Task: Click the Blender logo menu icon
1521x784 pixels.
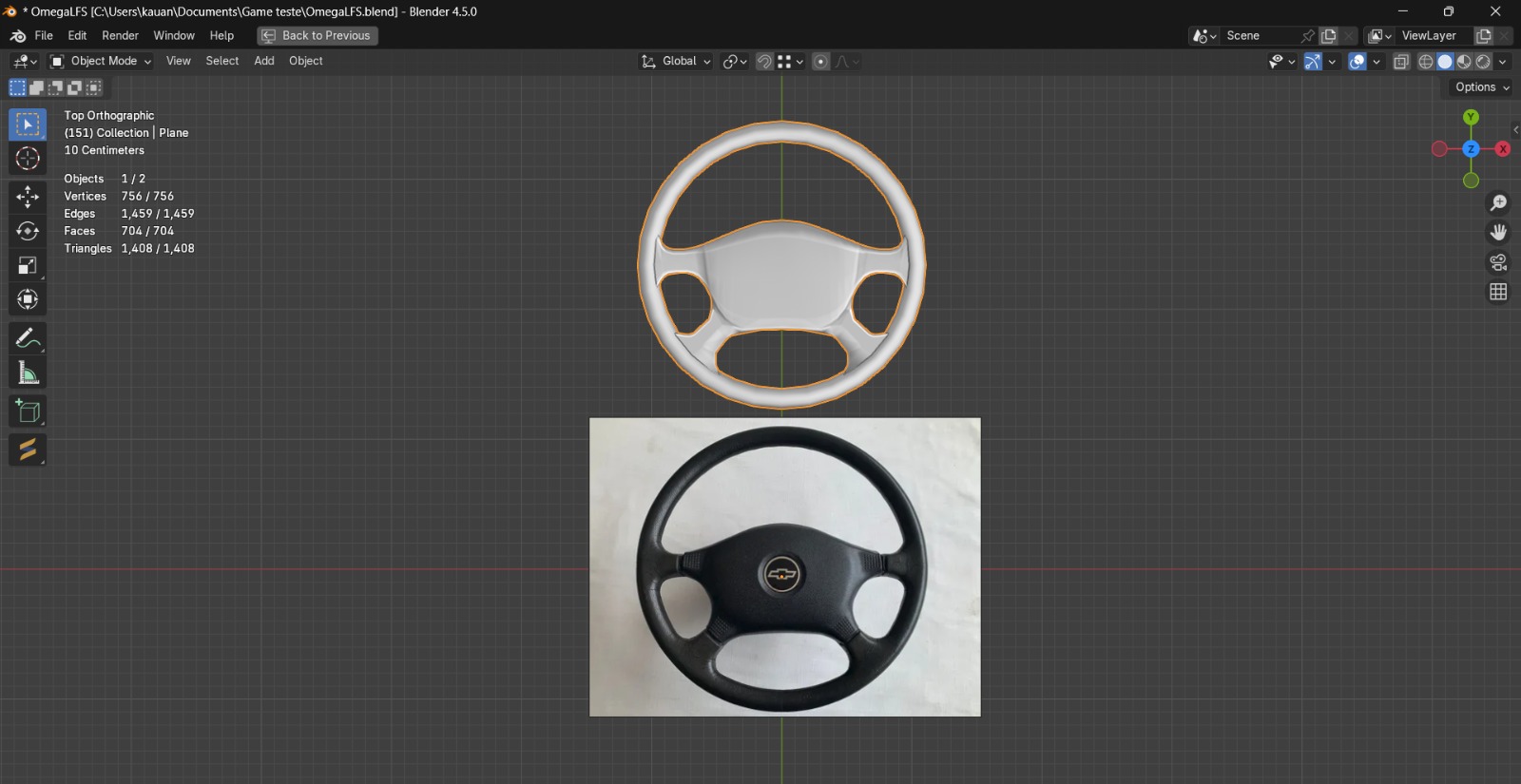Action: coord(17,36)
